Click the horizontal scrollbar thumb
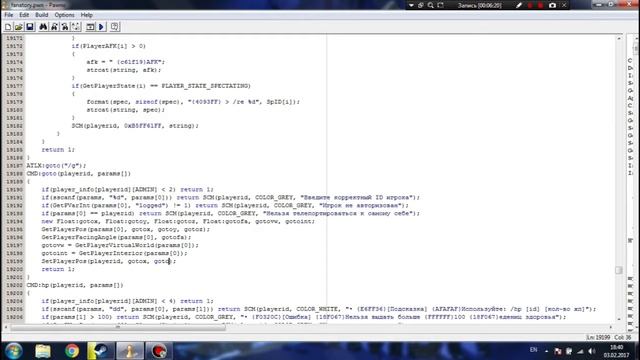Viewport: 640px width, 360px height. (x=118, y=327)
